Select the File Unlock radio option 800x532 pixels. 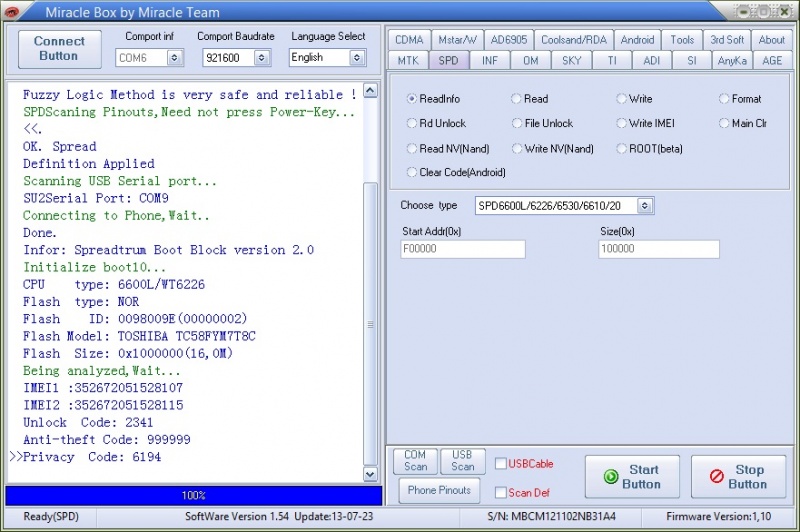pyautogui.click(x=517, y=123)
